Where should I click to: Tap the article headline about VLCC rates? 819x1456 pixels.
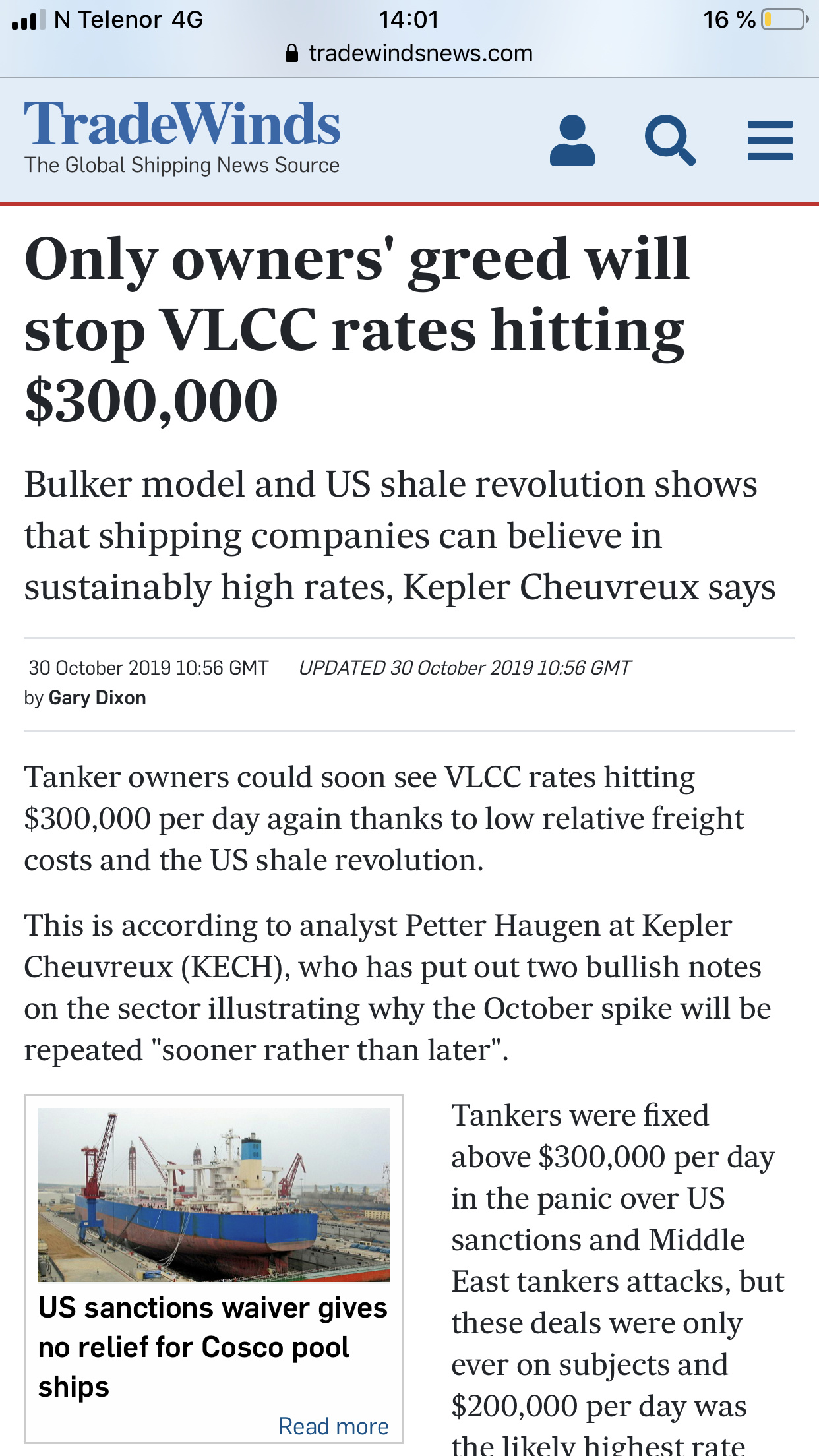click(357, 329)
